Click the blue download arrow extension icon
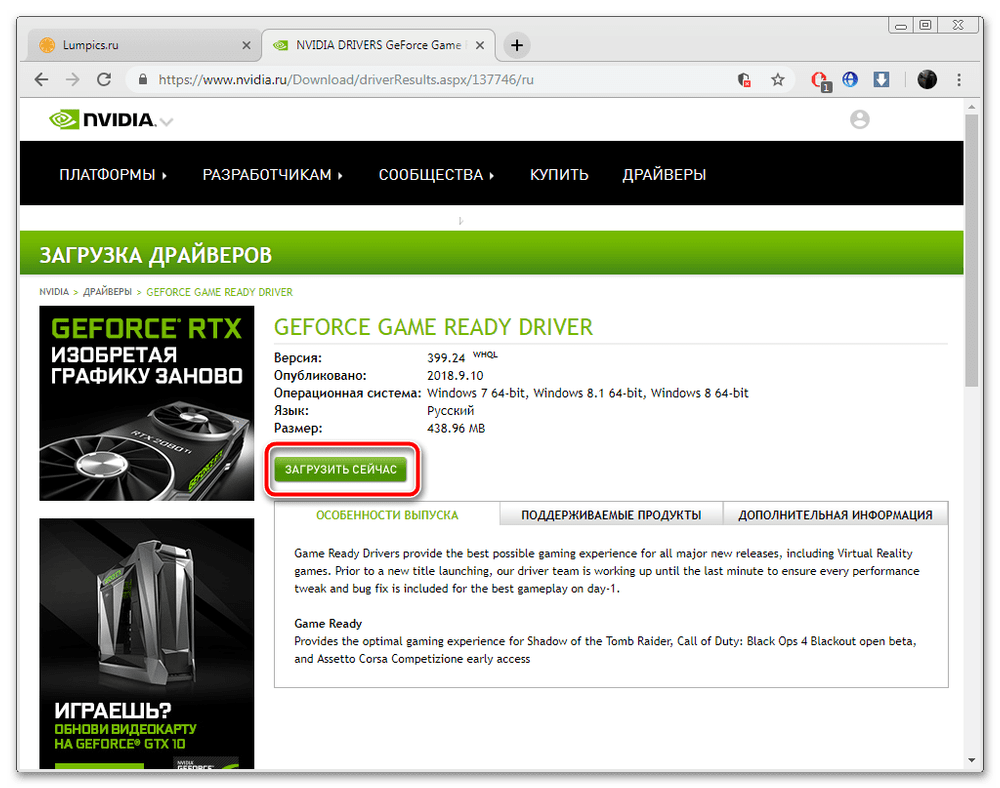Image resolution: width=1000 pixels, height=788 pixels. pyautogui.click(x=883, y=79)
